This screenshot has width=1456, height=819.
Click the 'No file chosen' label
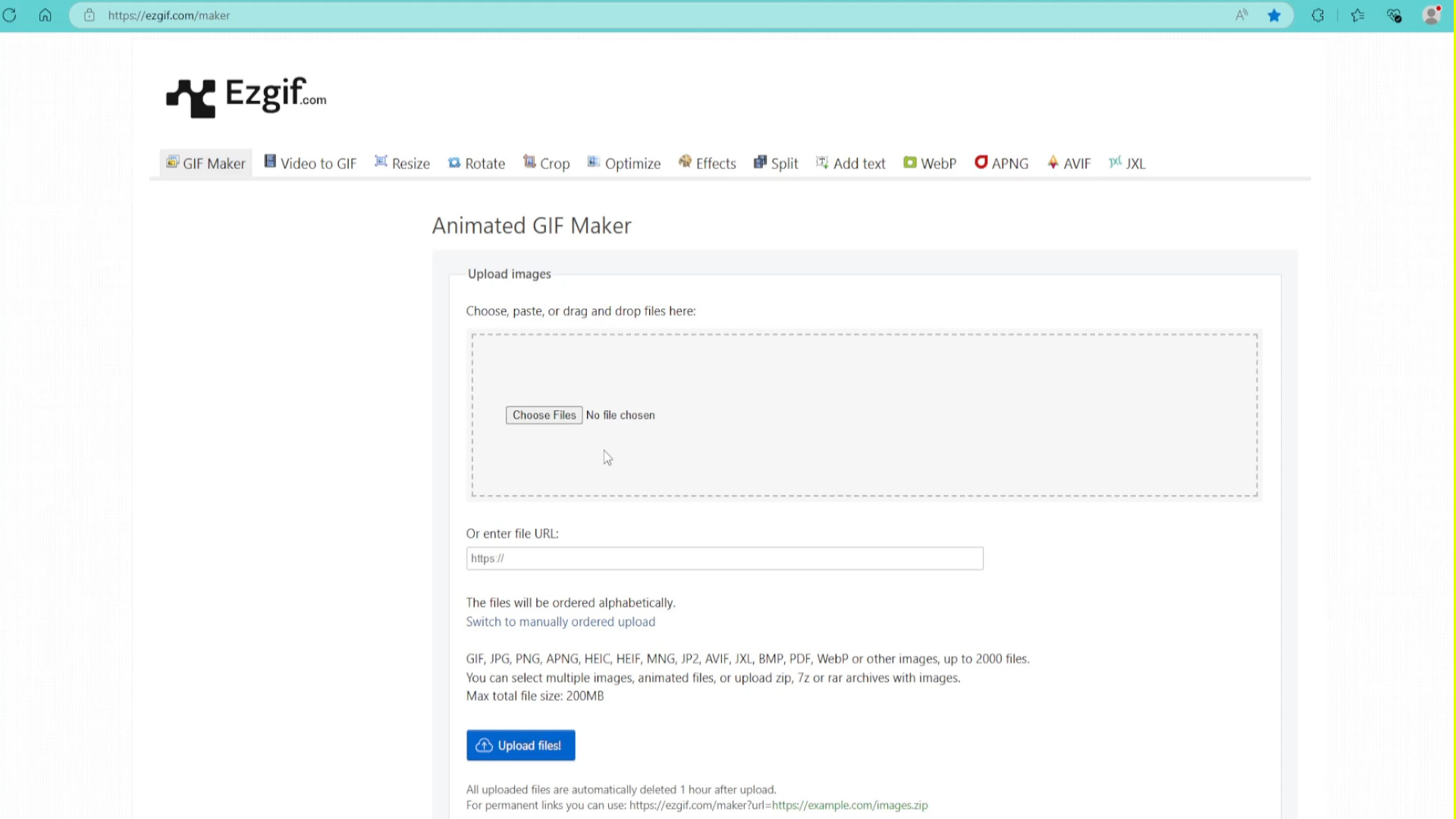click(x=620, y=415)
